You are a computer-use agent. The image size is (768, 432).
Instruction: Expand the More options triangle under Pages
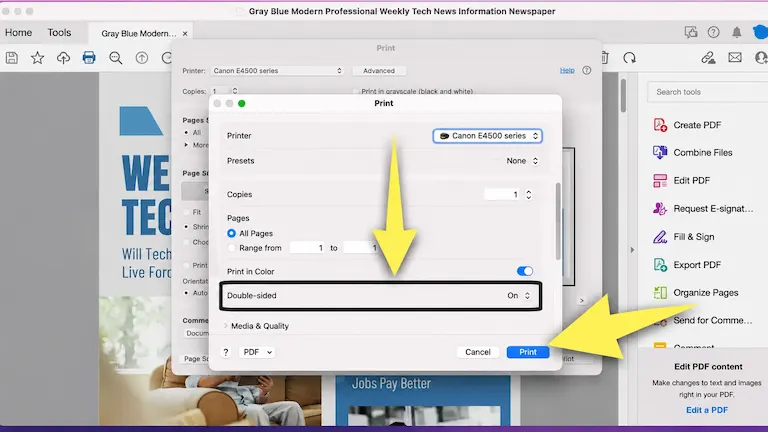(186, 145)
